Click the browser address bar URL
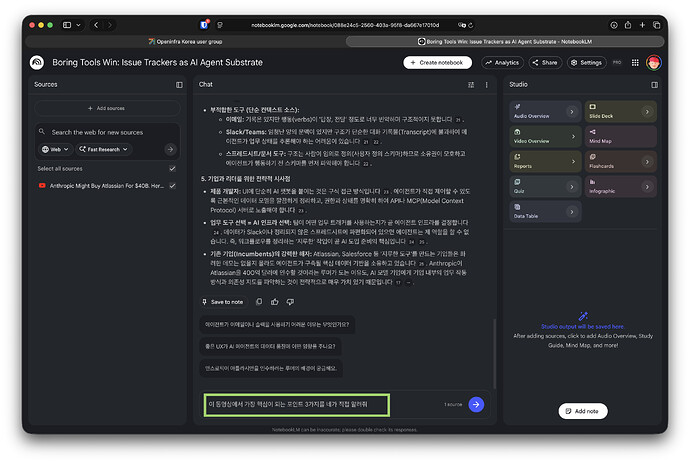Screen dimensions: 690x462 click(345, 25)
